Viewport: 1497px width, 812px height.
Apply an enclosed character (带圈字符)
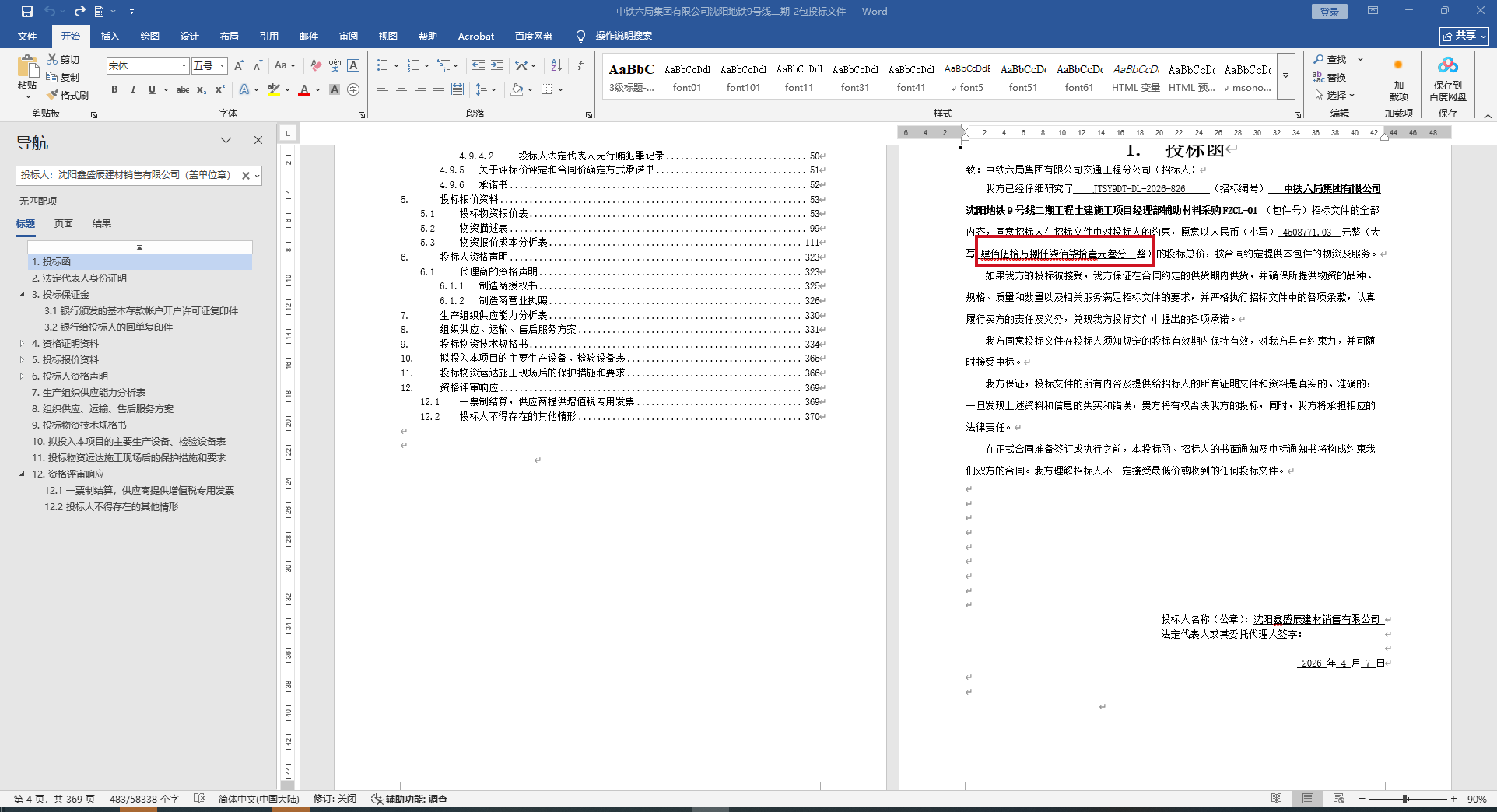click(x=353, y=89)
